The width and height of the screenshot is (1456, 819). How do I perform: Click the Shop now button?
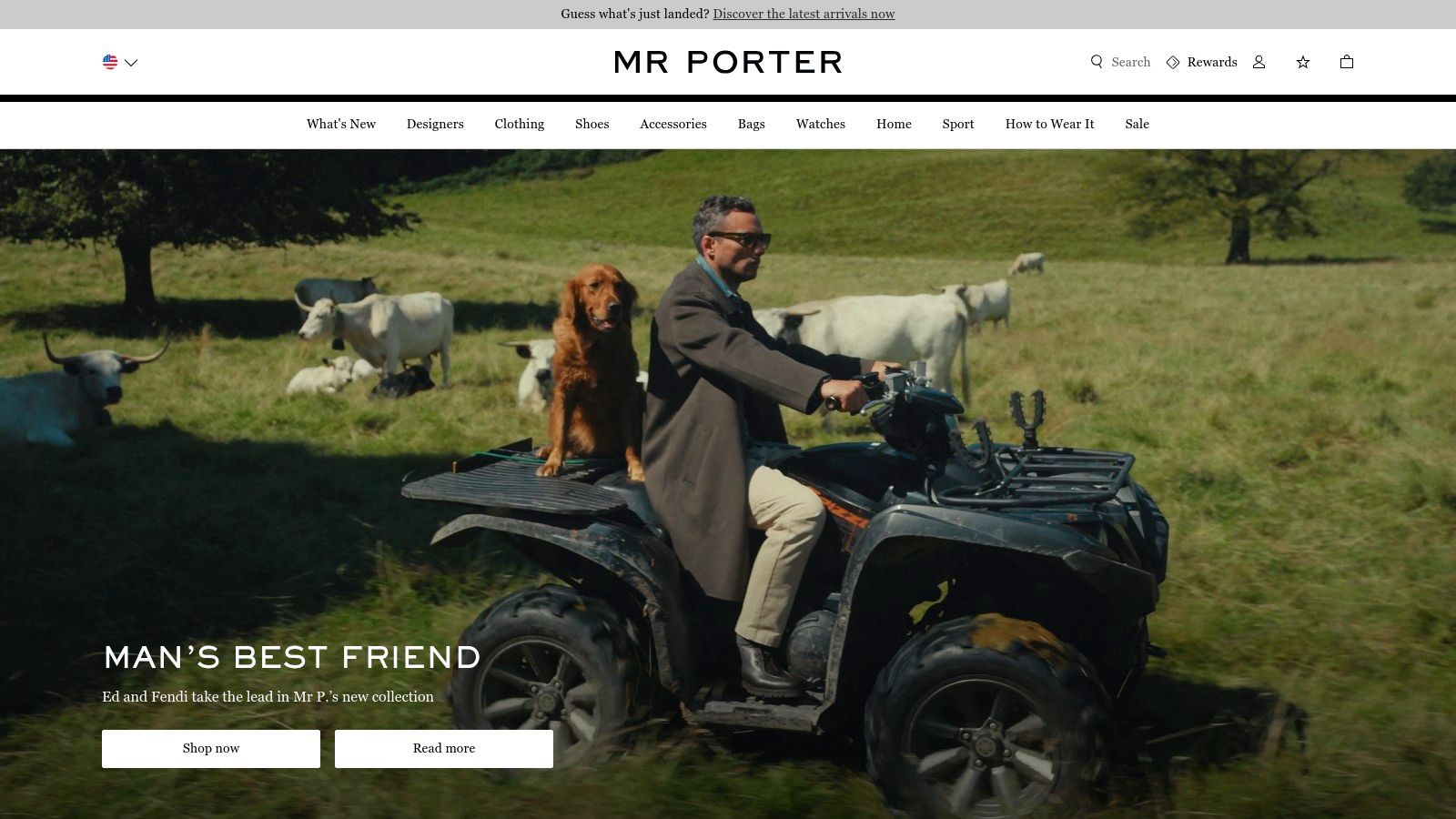click(211, 748)
